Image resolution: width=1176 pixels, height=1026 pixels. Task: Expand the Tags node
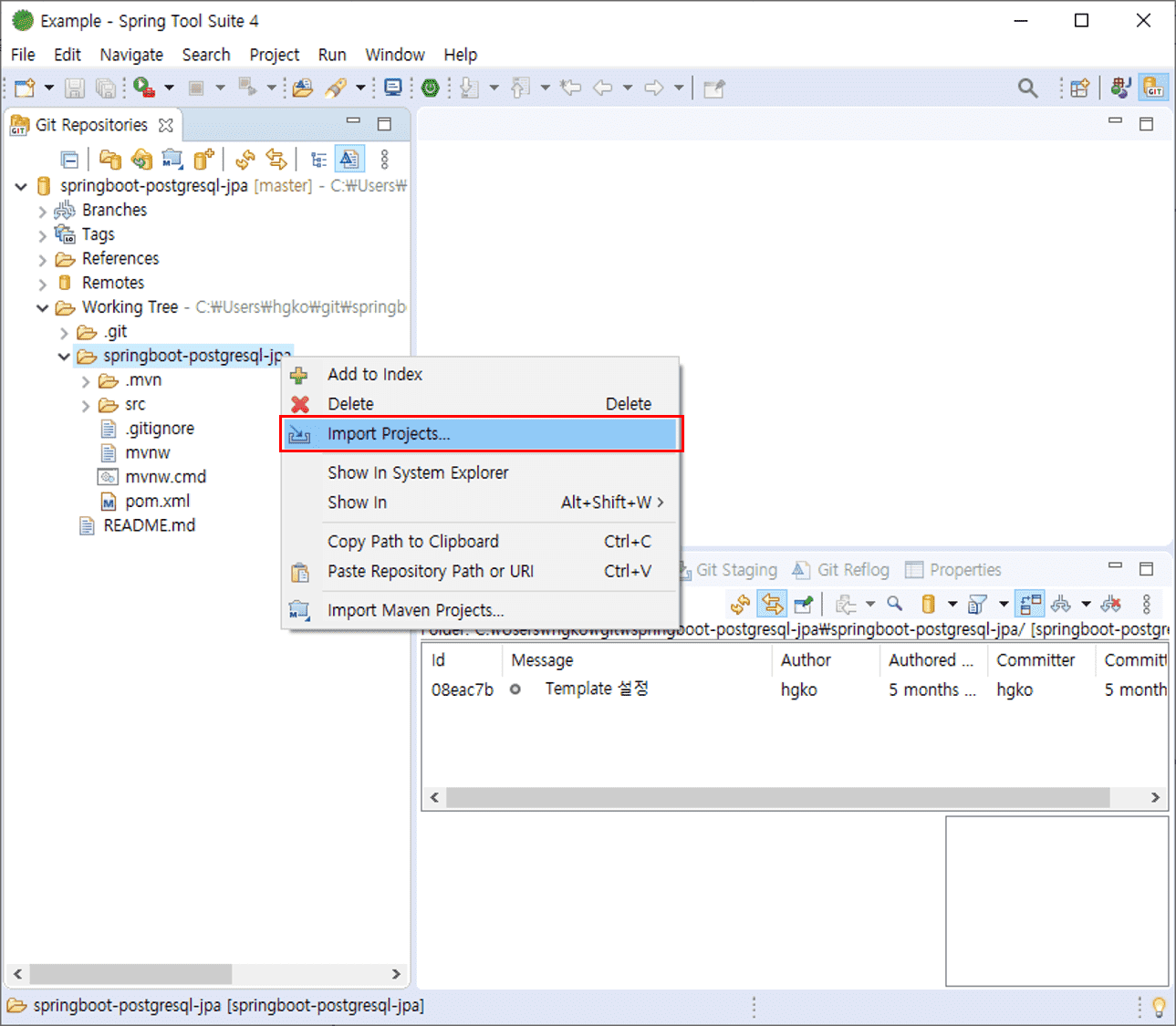tap(42, 235)
